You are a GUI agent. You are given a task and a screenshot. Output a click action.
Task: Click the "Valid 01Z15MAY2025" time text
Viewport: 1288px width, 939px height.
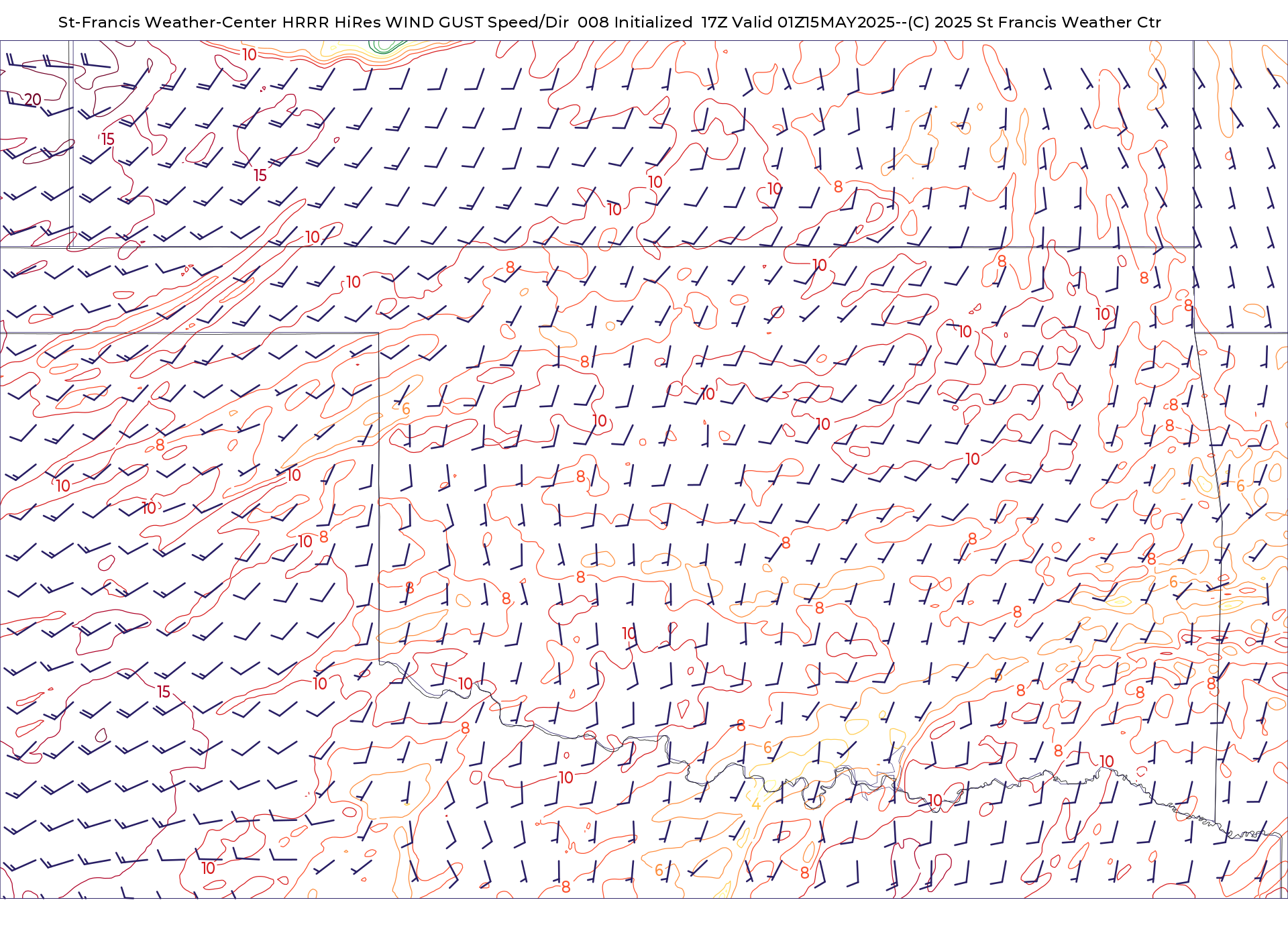click(813, 23)
